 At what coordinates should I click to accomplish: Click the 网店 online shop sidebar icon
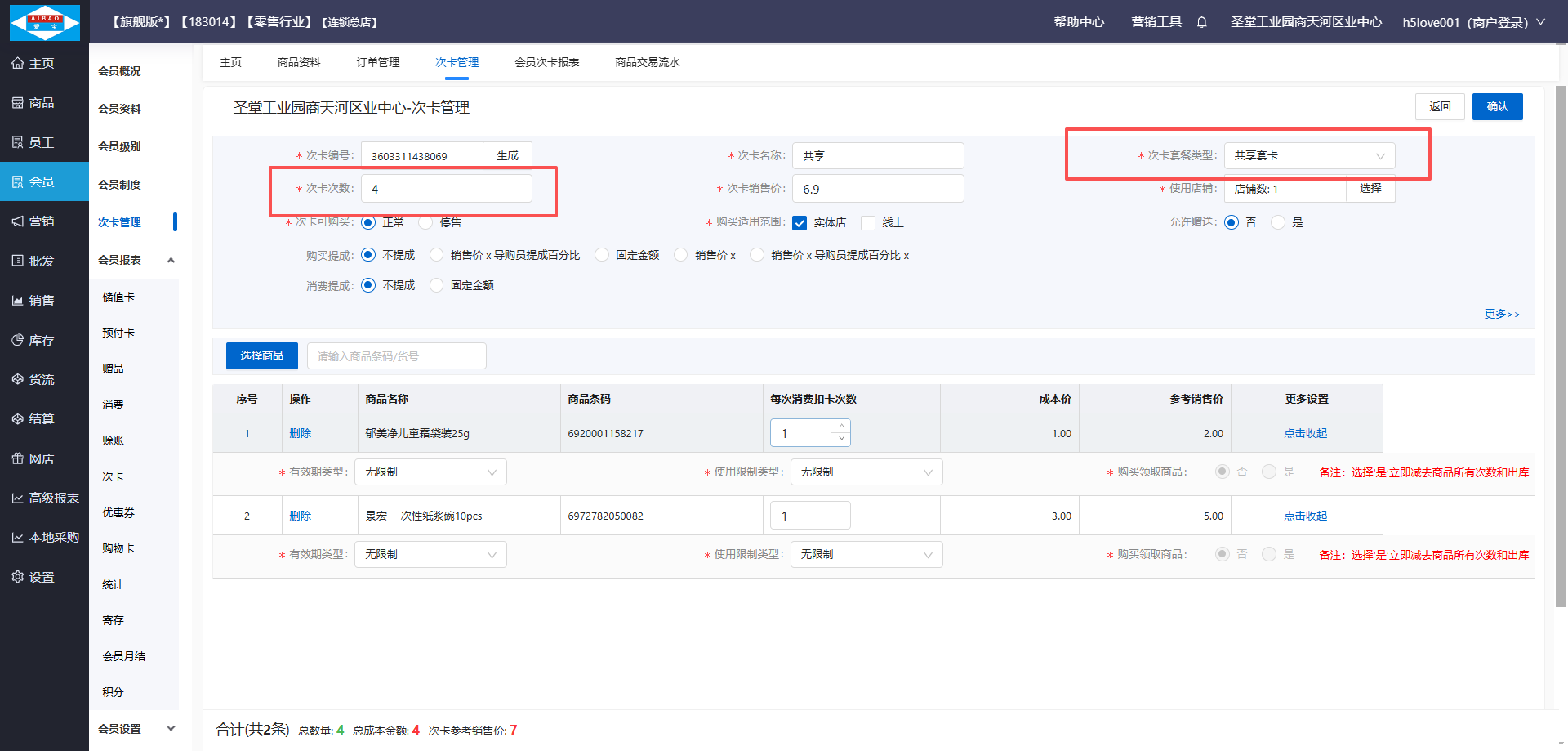pyautogui.click(x=18, y=458)
